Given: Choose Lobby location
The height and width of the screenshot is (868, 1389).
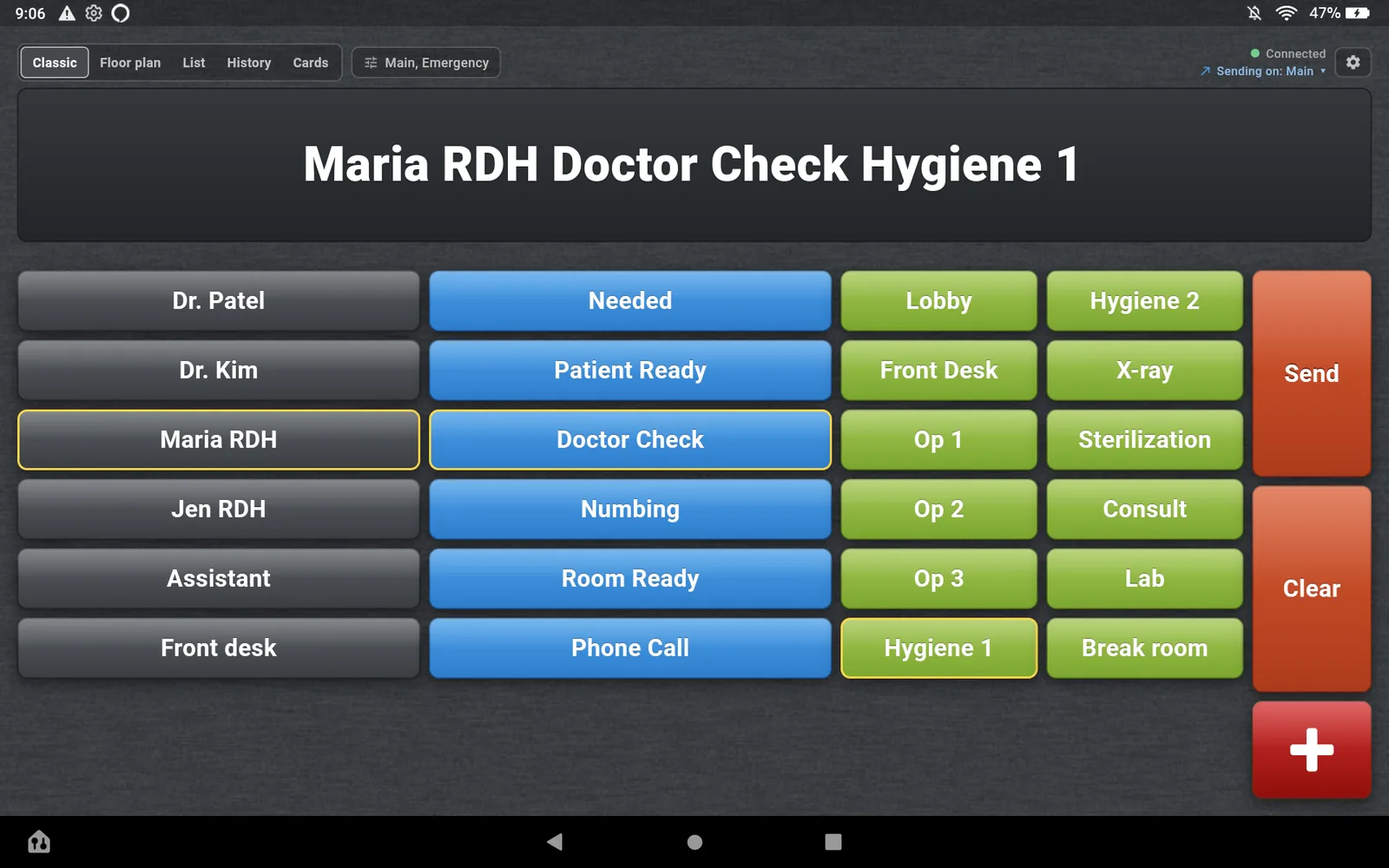Looking at the screenshot, I should click(x=938, y=300).
